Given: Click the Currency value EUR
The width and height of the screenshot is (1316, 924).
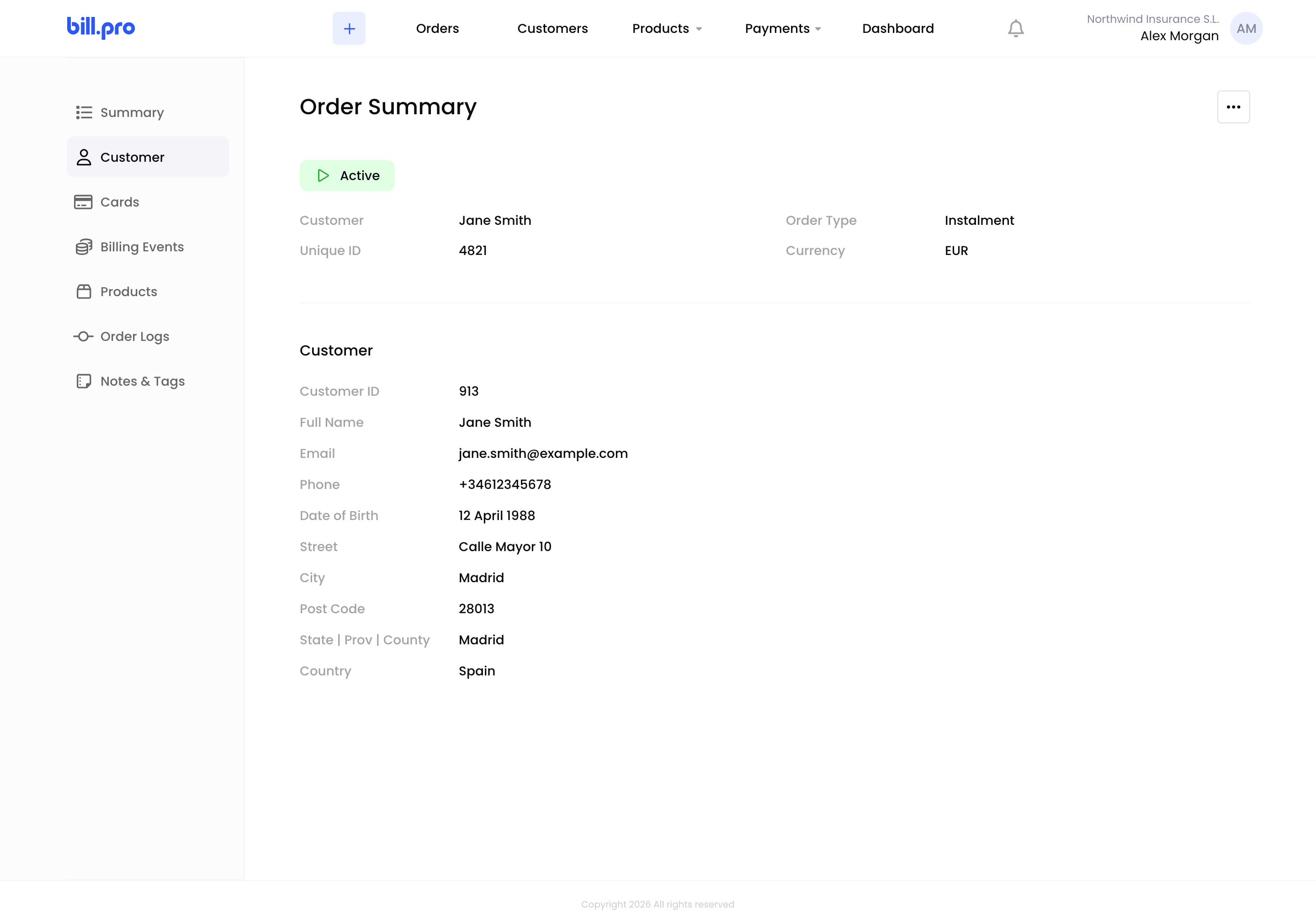Looking at the screenshot, I should [x=956, y=250].
